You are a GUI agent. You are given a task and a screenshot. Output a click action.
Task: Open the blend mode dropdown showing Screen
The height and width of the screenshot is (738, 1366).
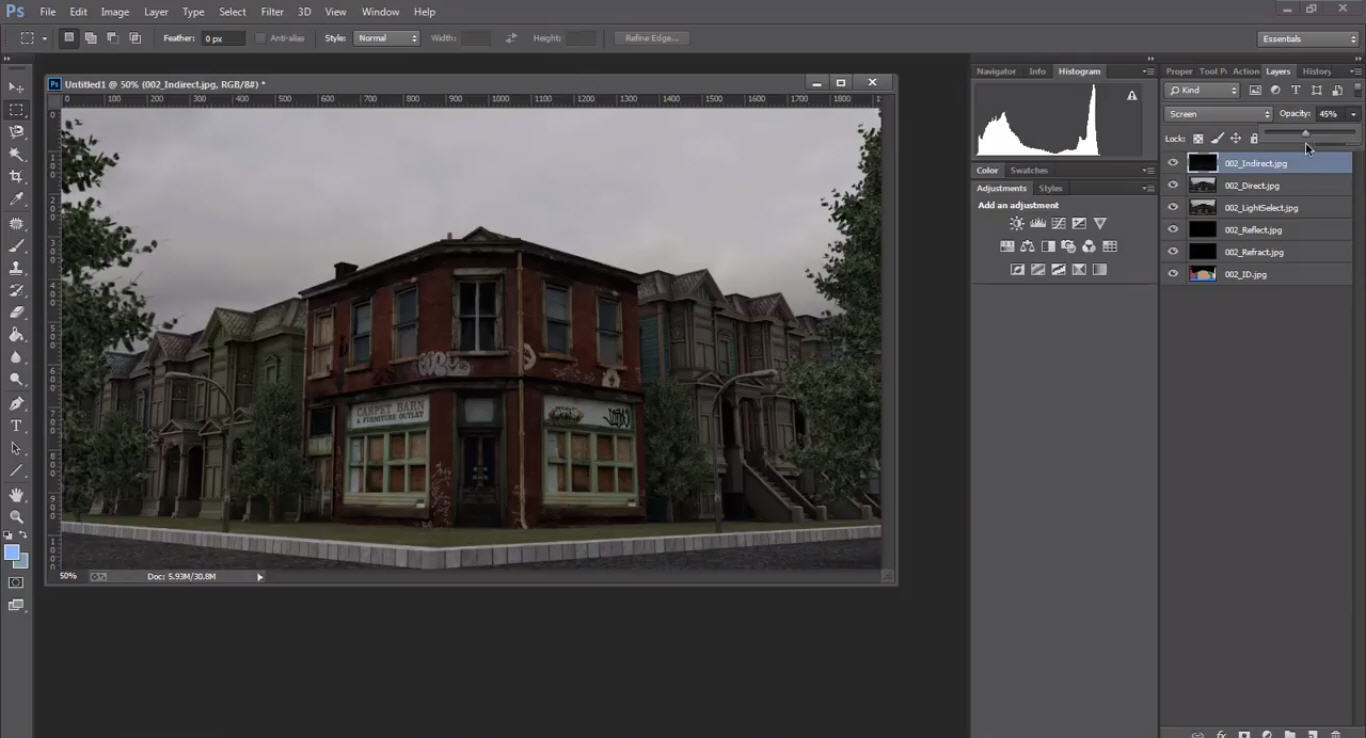pyautogui.click(x=1218, y=114)
